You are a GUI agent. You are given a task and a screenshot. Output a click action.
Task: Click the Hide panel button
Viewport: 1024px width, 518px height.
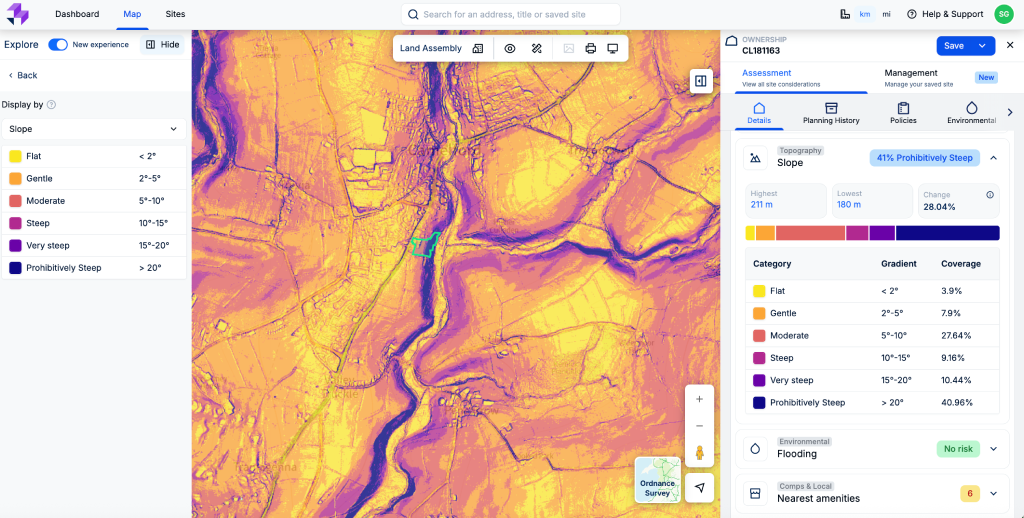click(162, 44)
